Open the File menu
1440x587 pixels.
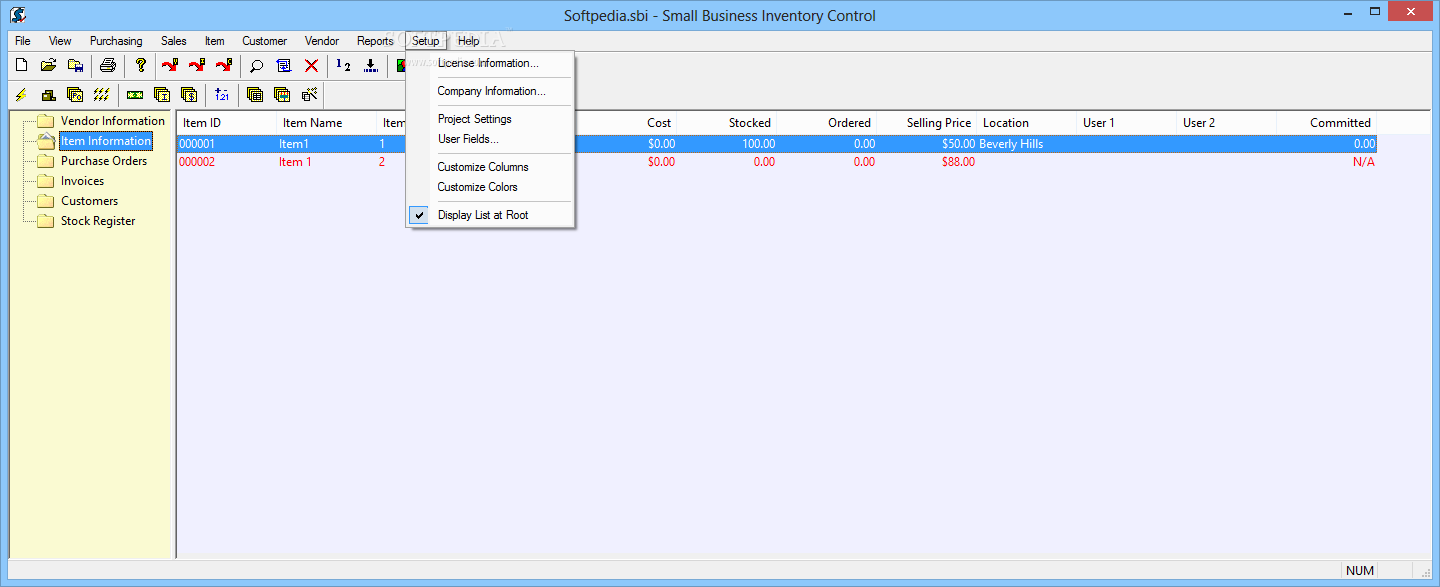[x=23, y=41]
